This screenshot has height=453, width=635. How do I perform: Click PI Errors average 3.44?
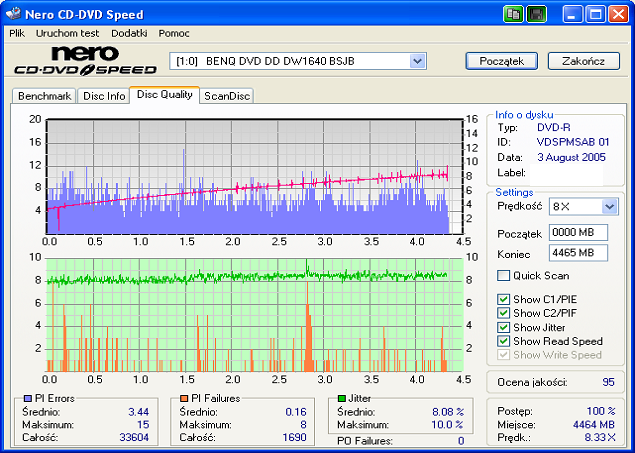[x=139, y=412]
